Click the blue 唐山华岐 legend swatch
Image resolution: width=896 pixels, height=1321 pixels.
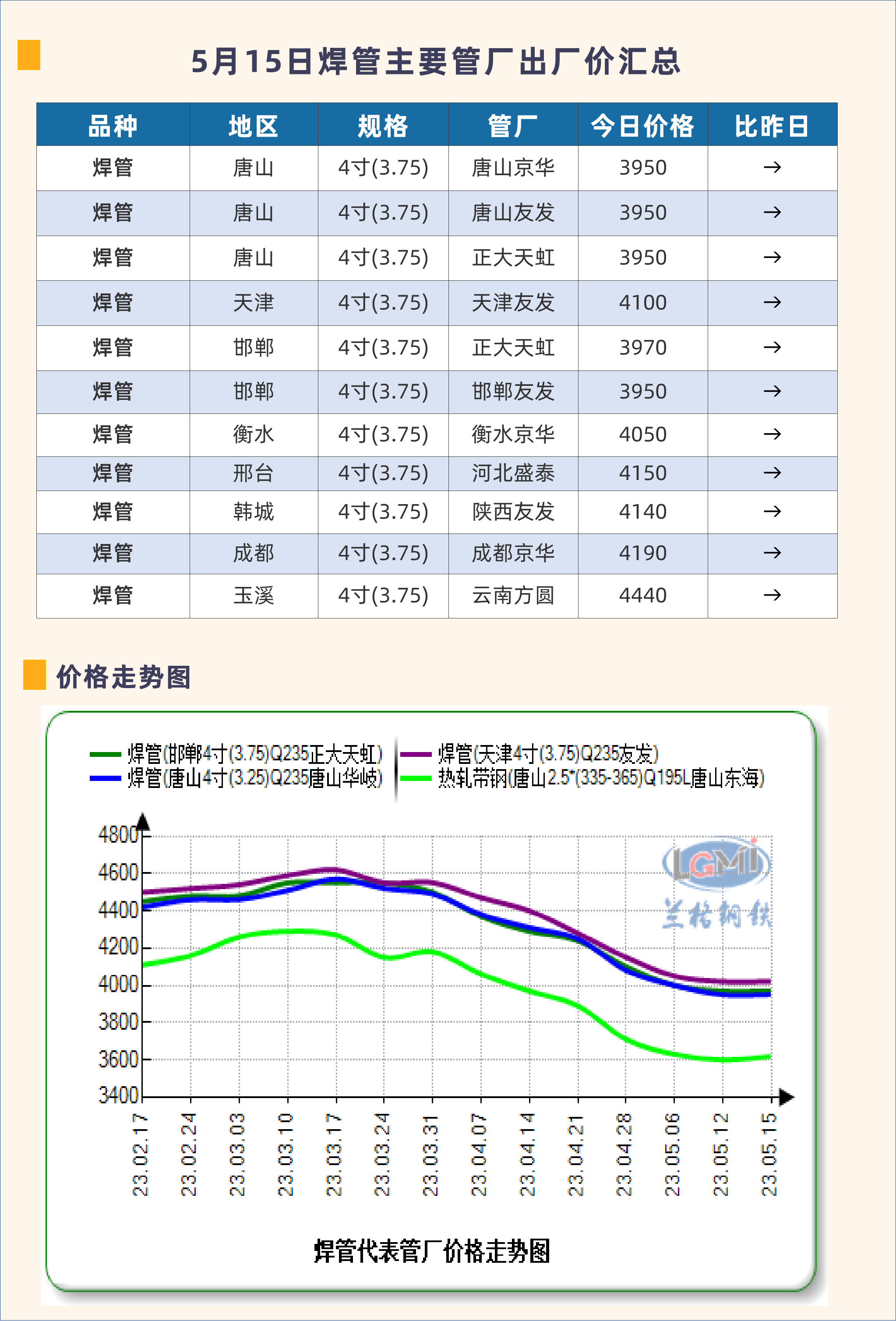pyautogui.click(x=106, y=778)
